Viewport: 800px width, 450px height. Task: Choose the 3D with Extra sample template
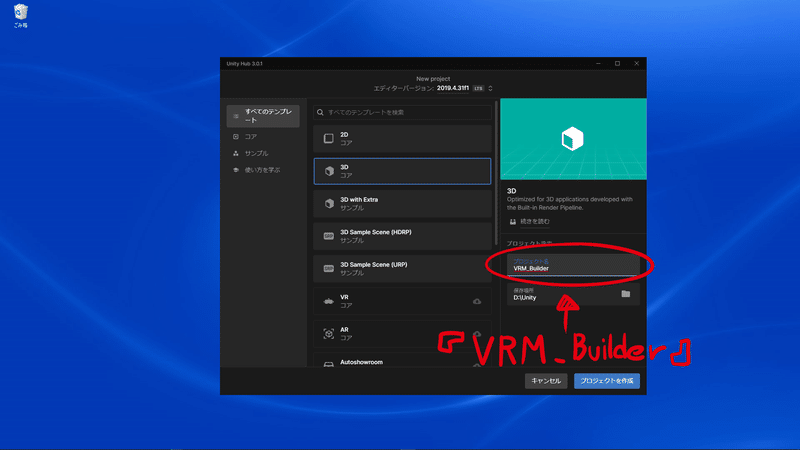[402, 204]
